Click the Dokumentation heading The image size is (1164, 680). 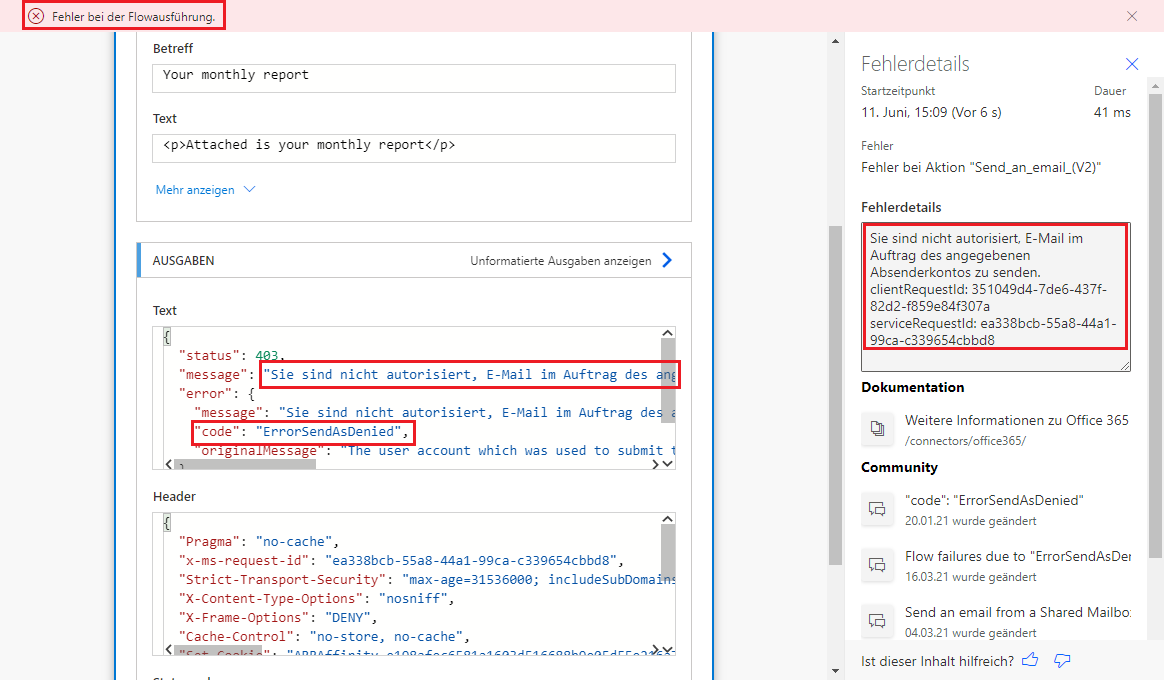912,388
